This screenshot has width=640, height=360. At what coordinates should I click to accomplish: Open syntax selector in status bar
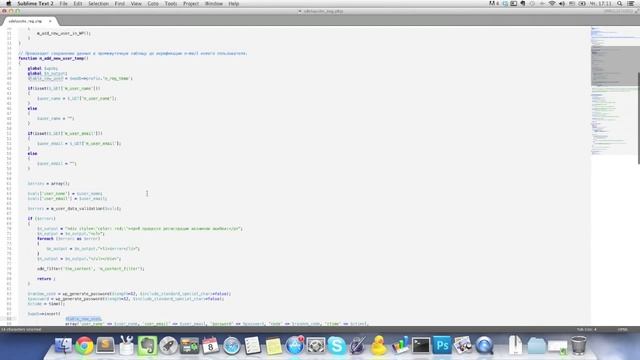point(622,329)
